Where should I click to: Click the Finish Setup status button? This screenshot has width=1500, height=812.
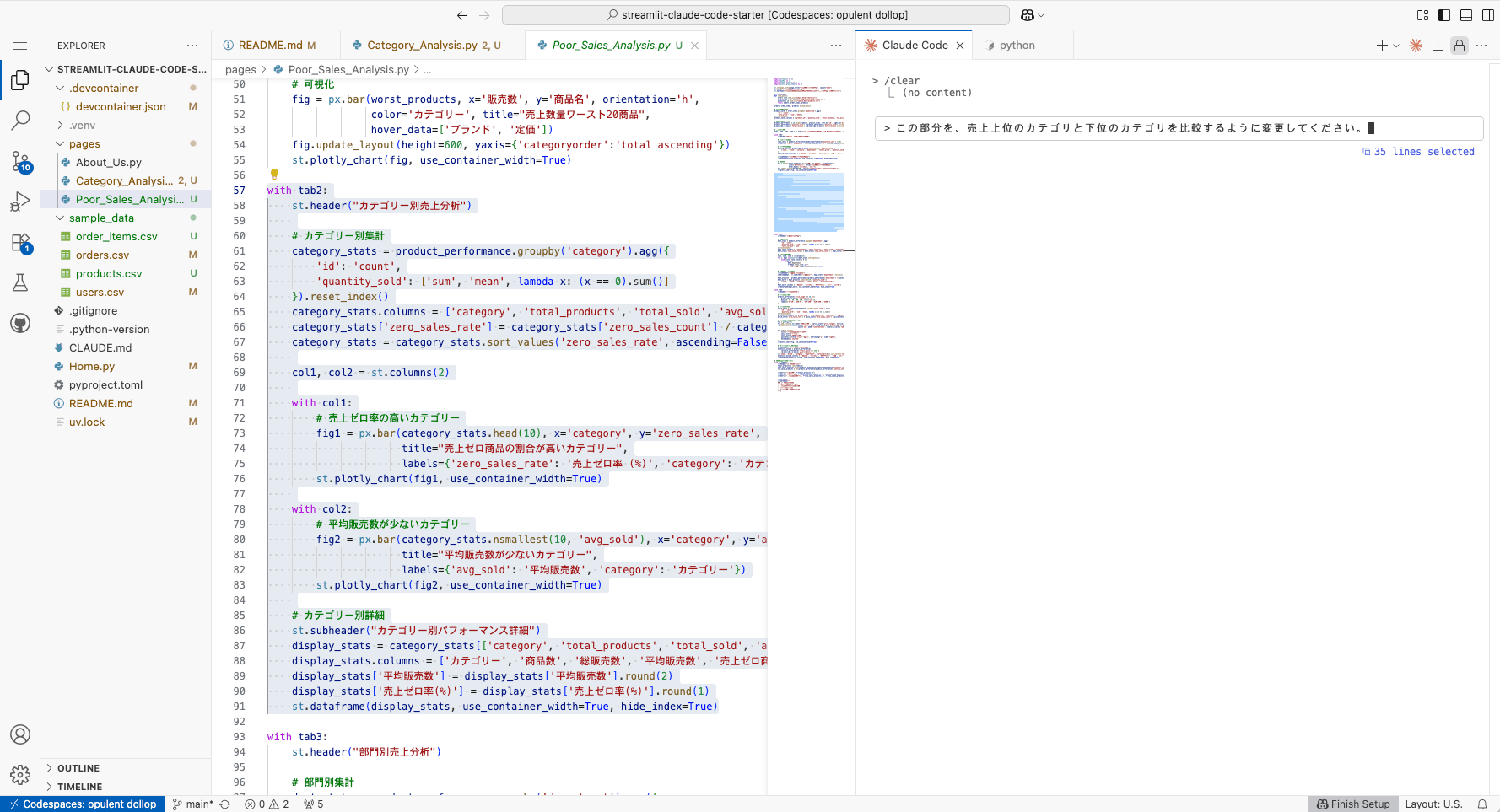point(1353,804)
